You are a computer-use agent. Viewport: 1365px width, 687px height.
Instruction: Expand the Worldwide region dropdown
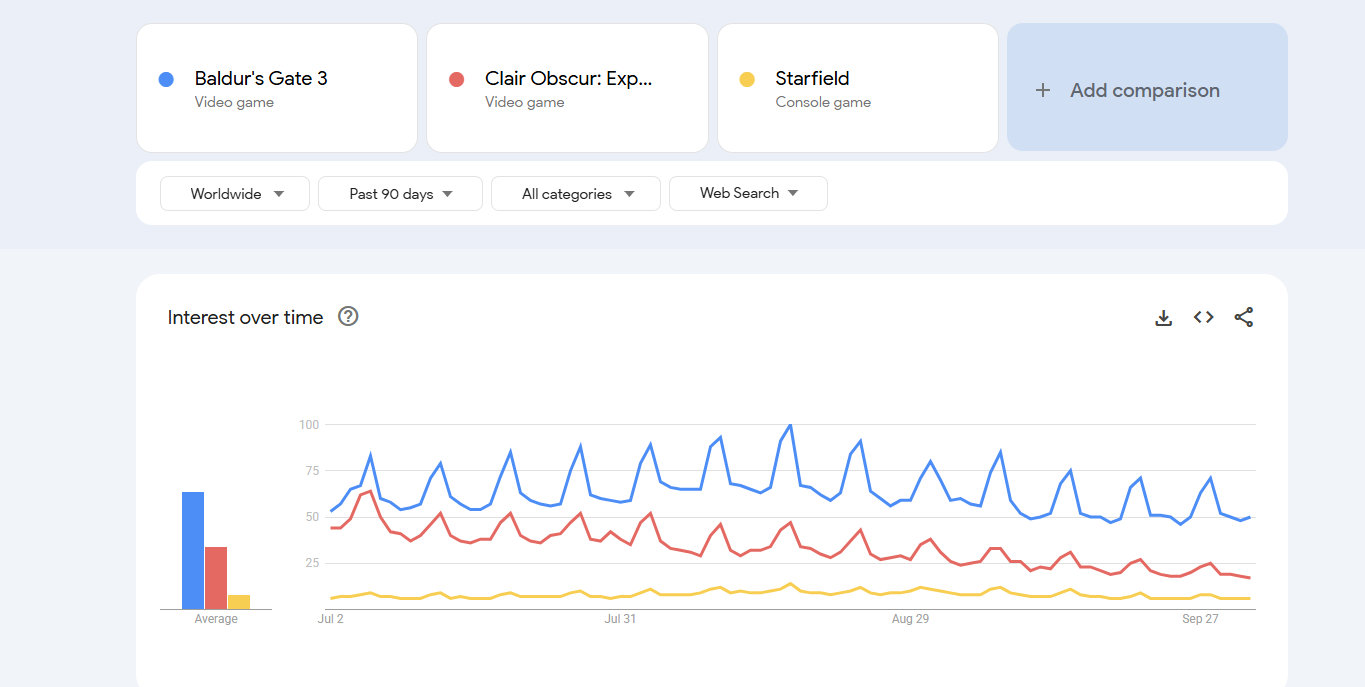(x=237, y=194)
